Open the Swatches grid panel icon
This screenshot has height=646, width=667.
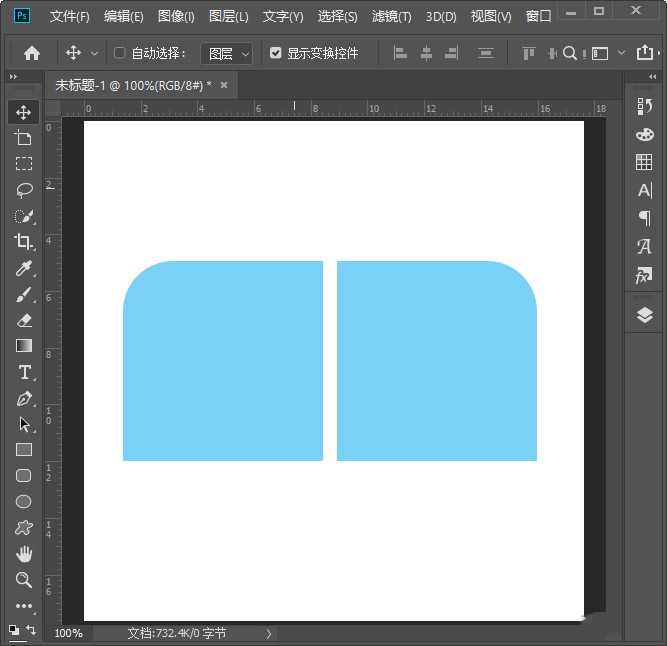[x=644, y=162]
